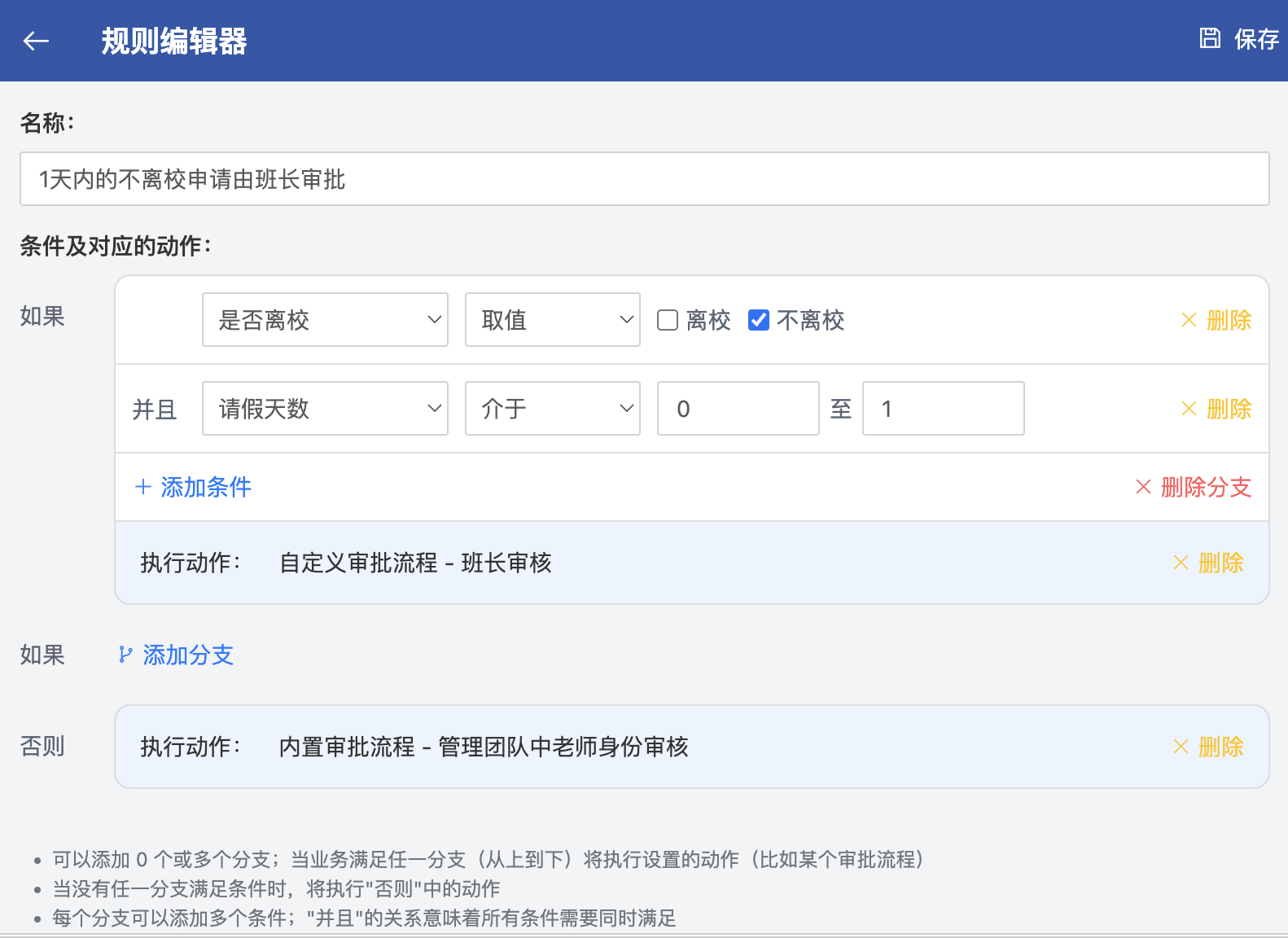Image resolution: width=1288 pixels, height=938 pixels.
Task: Click the rule name input field
Action: (644, 179)
